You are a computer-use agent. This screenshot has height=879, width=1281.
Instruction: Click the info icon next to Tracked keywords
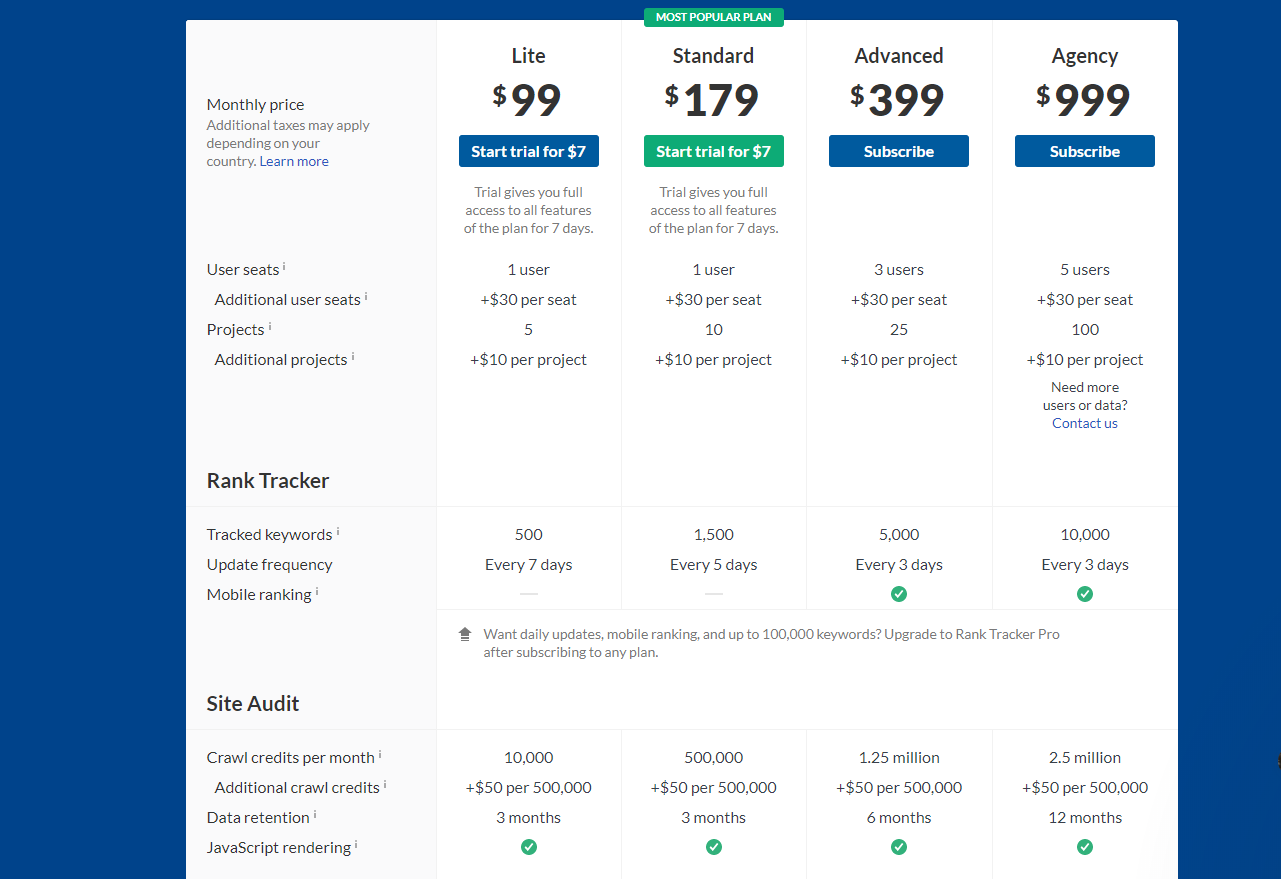(x=338, y=531)
